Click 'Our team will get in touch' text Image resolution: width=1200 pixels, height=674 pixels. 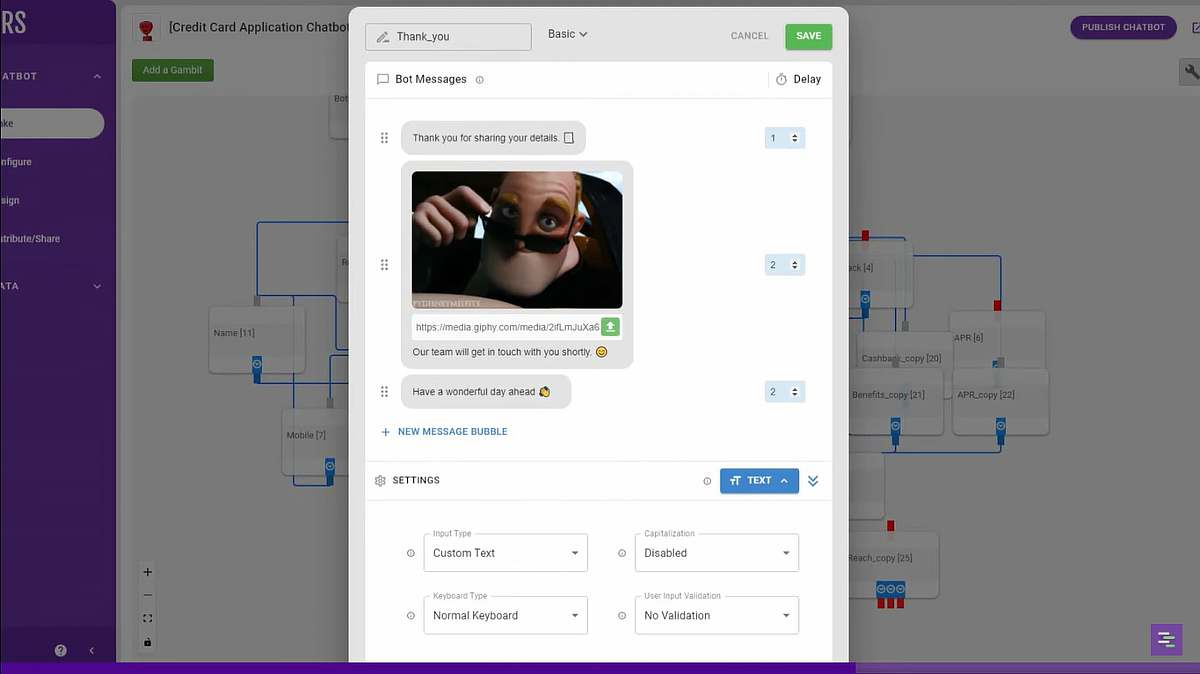(x=502, y=352)
